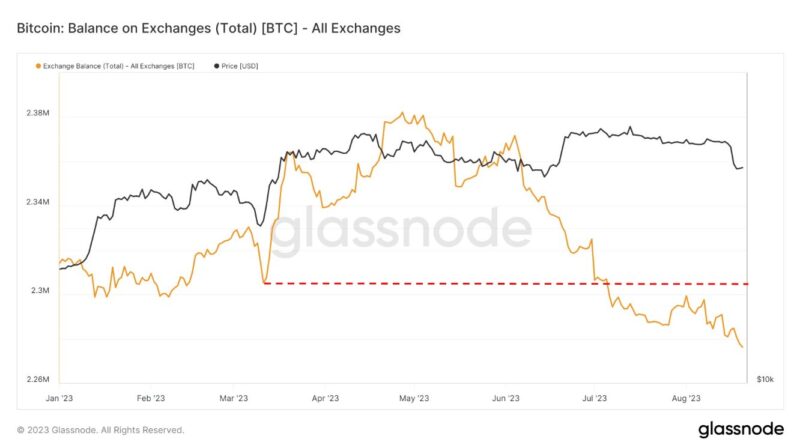Click the chart title text

click(x=209, y=28)
